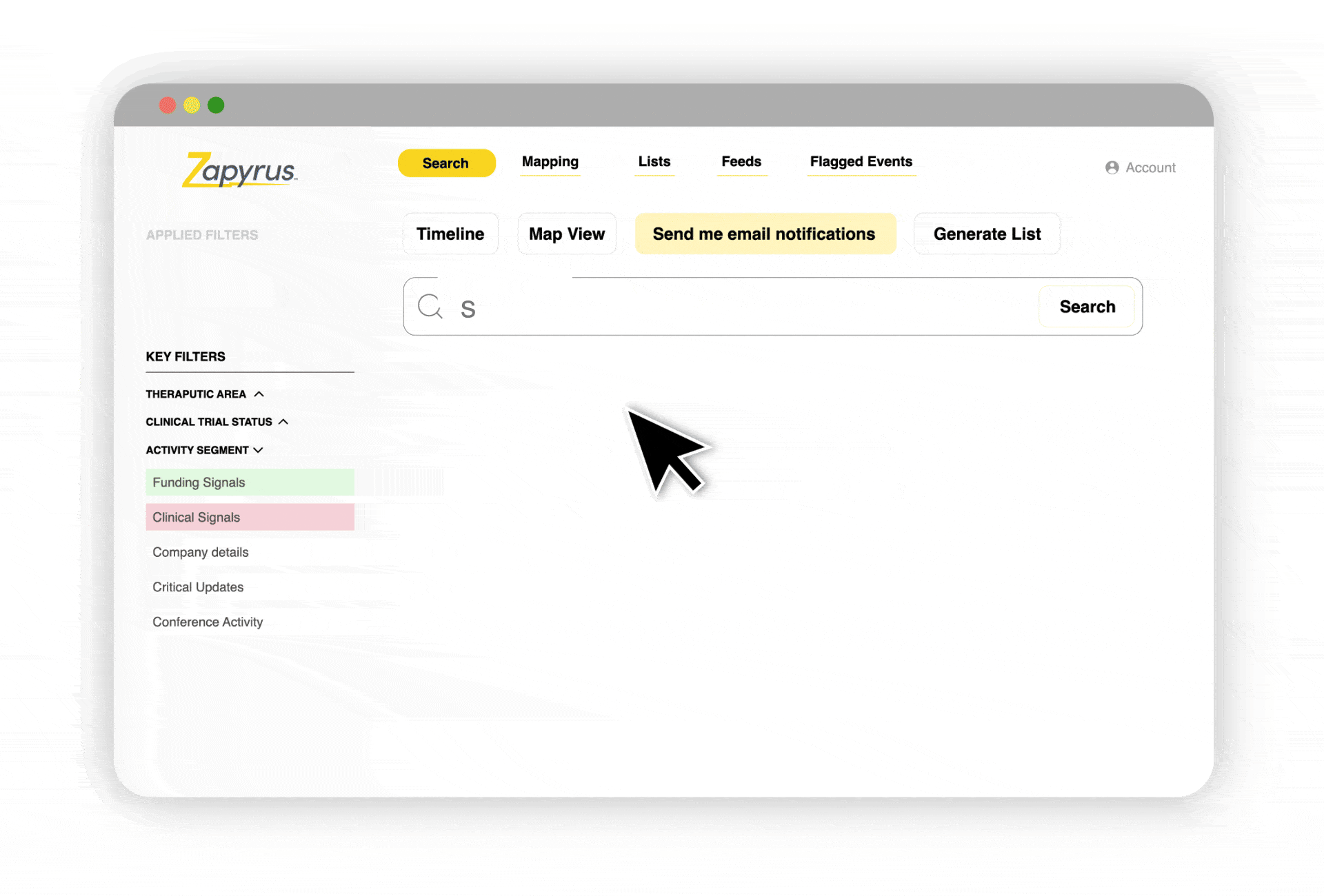
Task: Click Send me email notifications
Action: coord(764,234)
